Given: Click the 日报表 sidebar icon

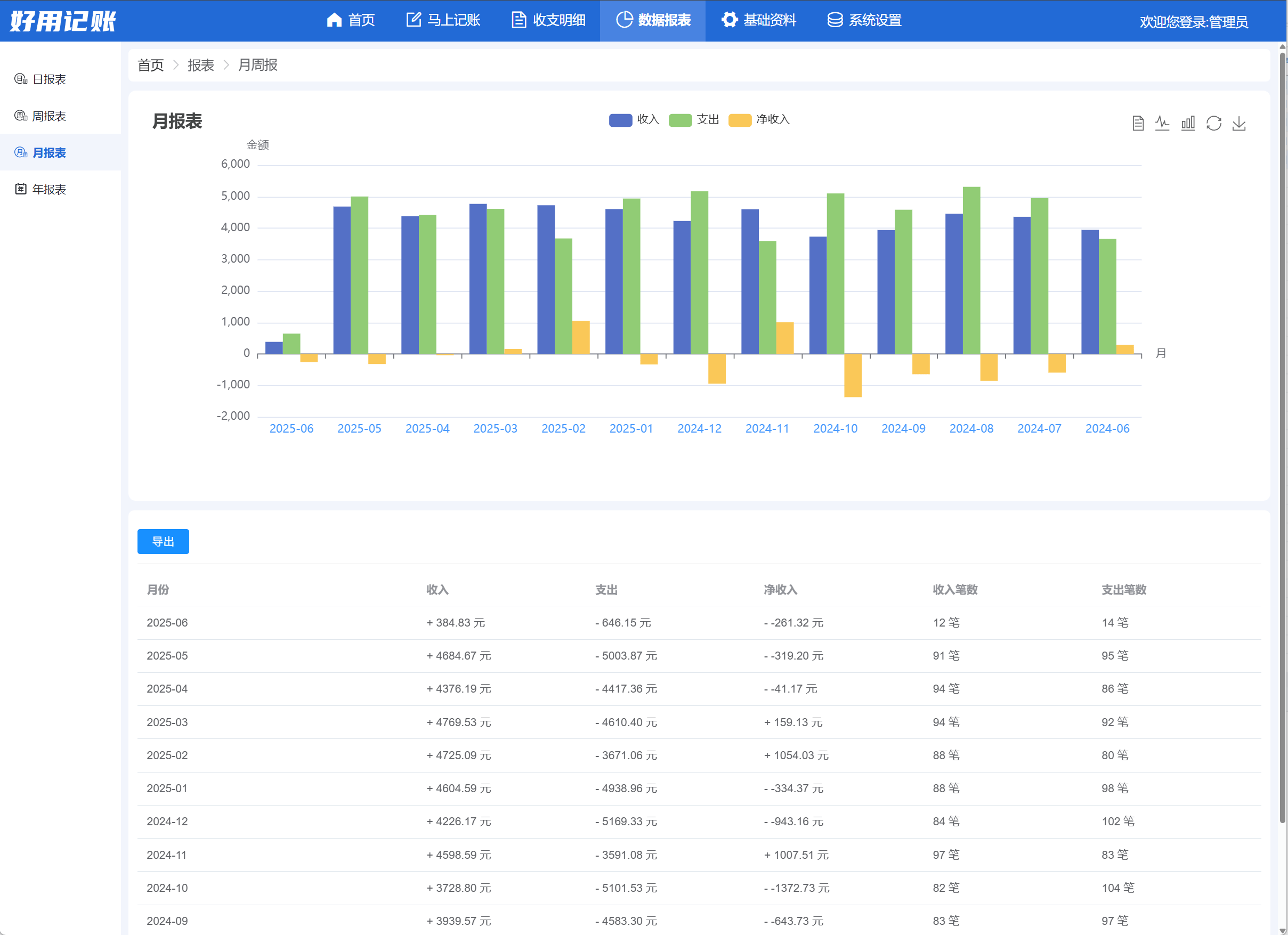Looking at the screenshot, I should [21, 79].
